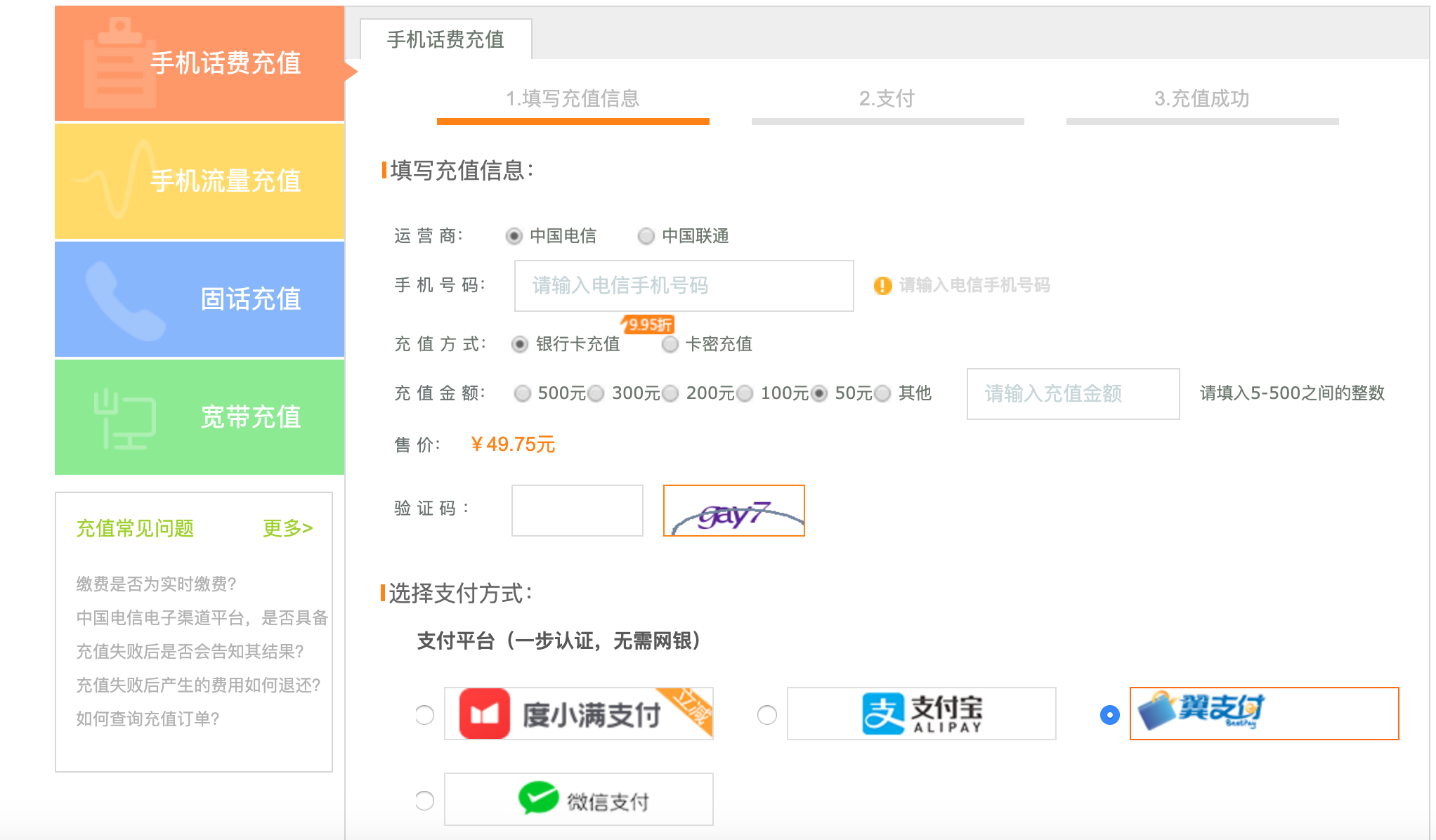Click the custom recharge amount field
The image size is (1436, 840).
[1073, 394]
